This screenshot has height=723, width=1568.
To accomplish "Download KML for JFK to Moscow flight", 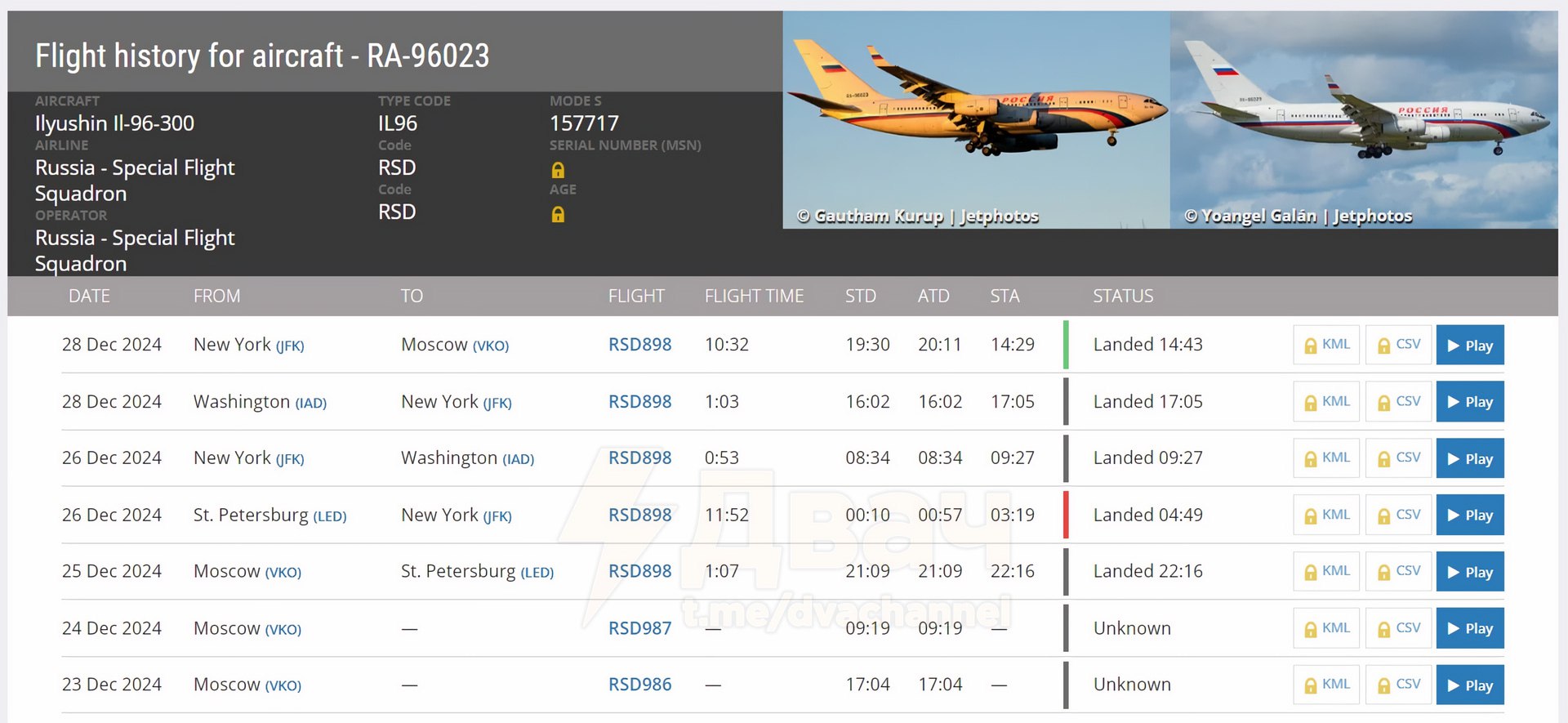I will click(x=1326, y=345).
